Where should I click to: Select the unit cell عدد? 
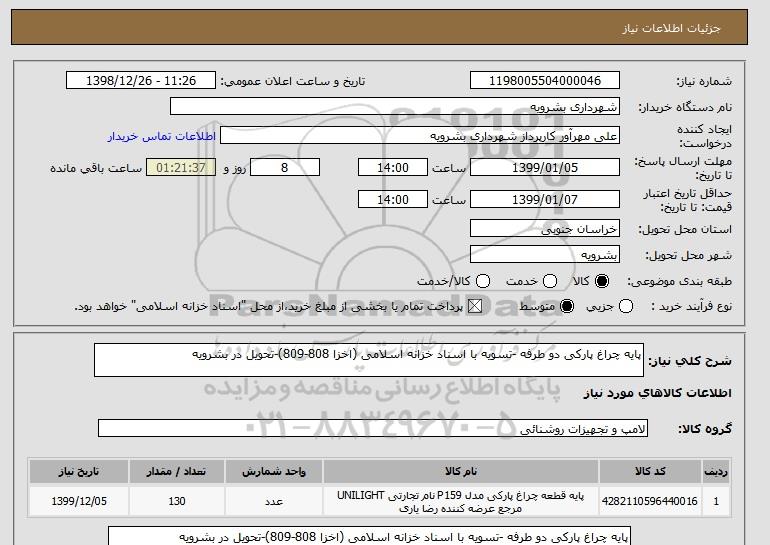(274, 501)
